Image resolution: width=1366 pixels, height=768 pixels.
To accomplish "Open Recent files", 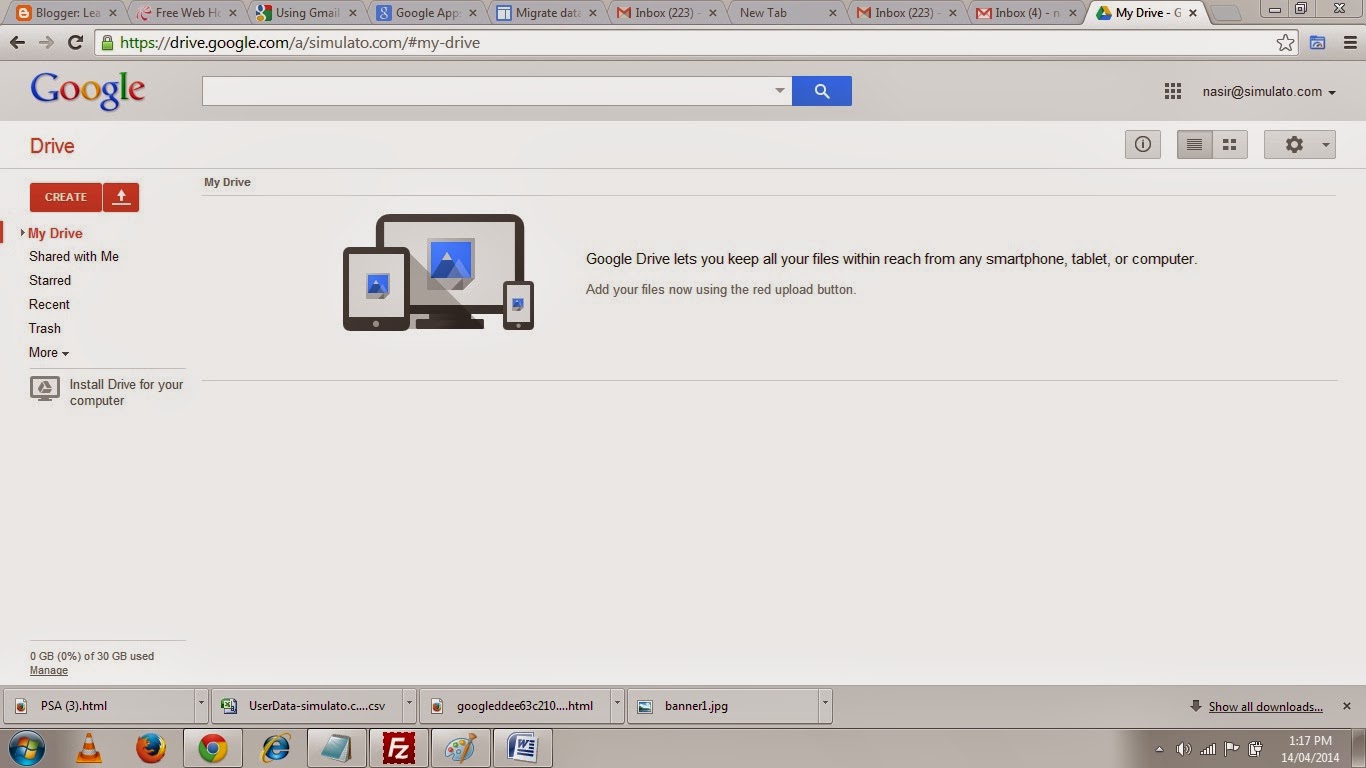I will (49, 304).
